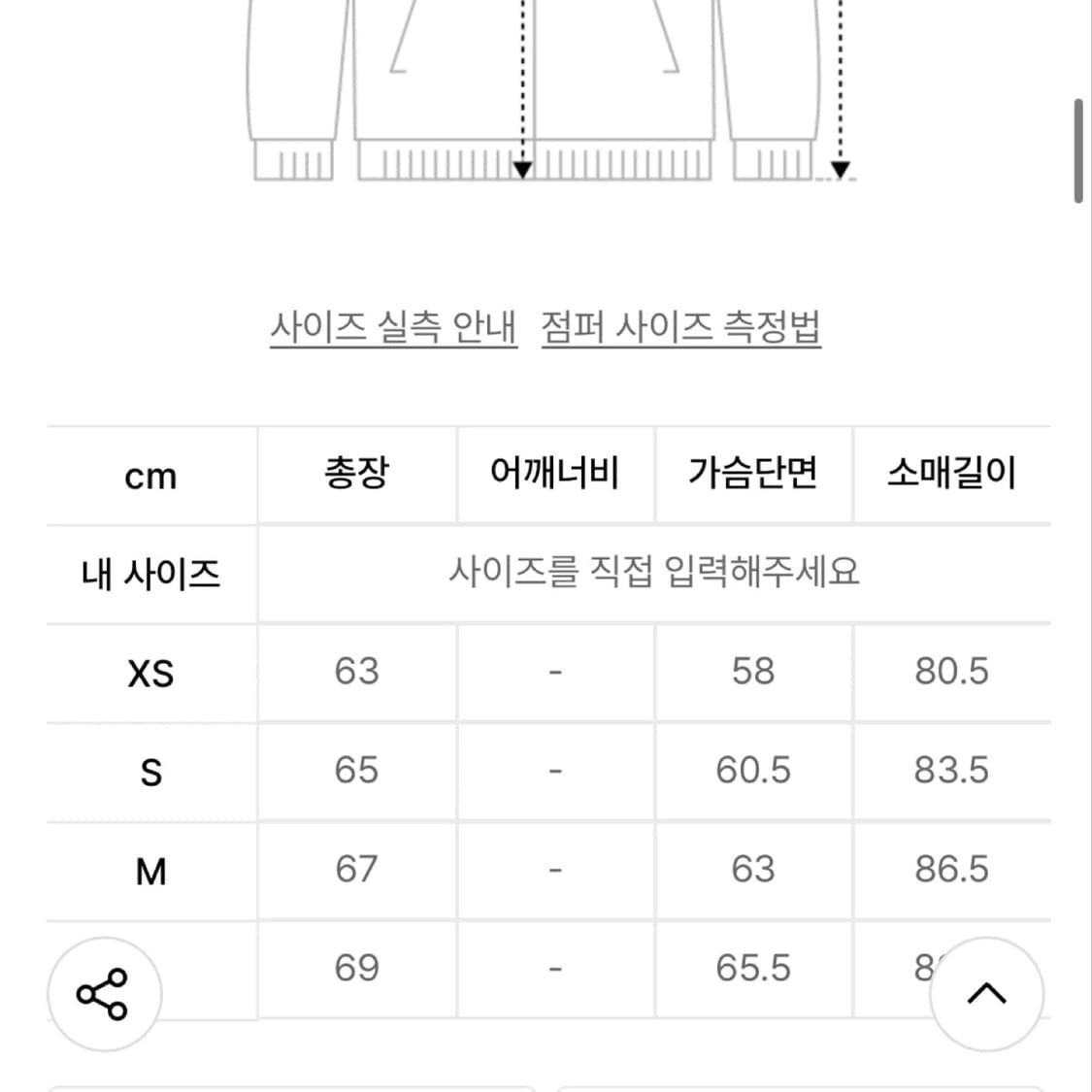This screenshot has height=1092, width=1092.
Task: Select the 65.5 chest value in bottom row
Action: coord(753,968)
